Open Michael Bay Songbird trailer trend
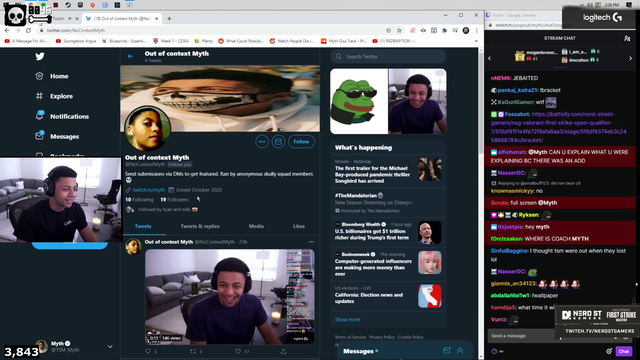Image resolution: width=640 pixels, height=360 pixels. tap(388, 171)
